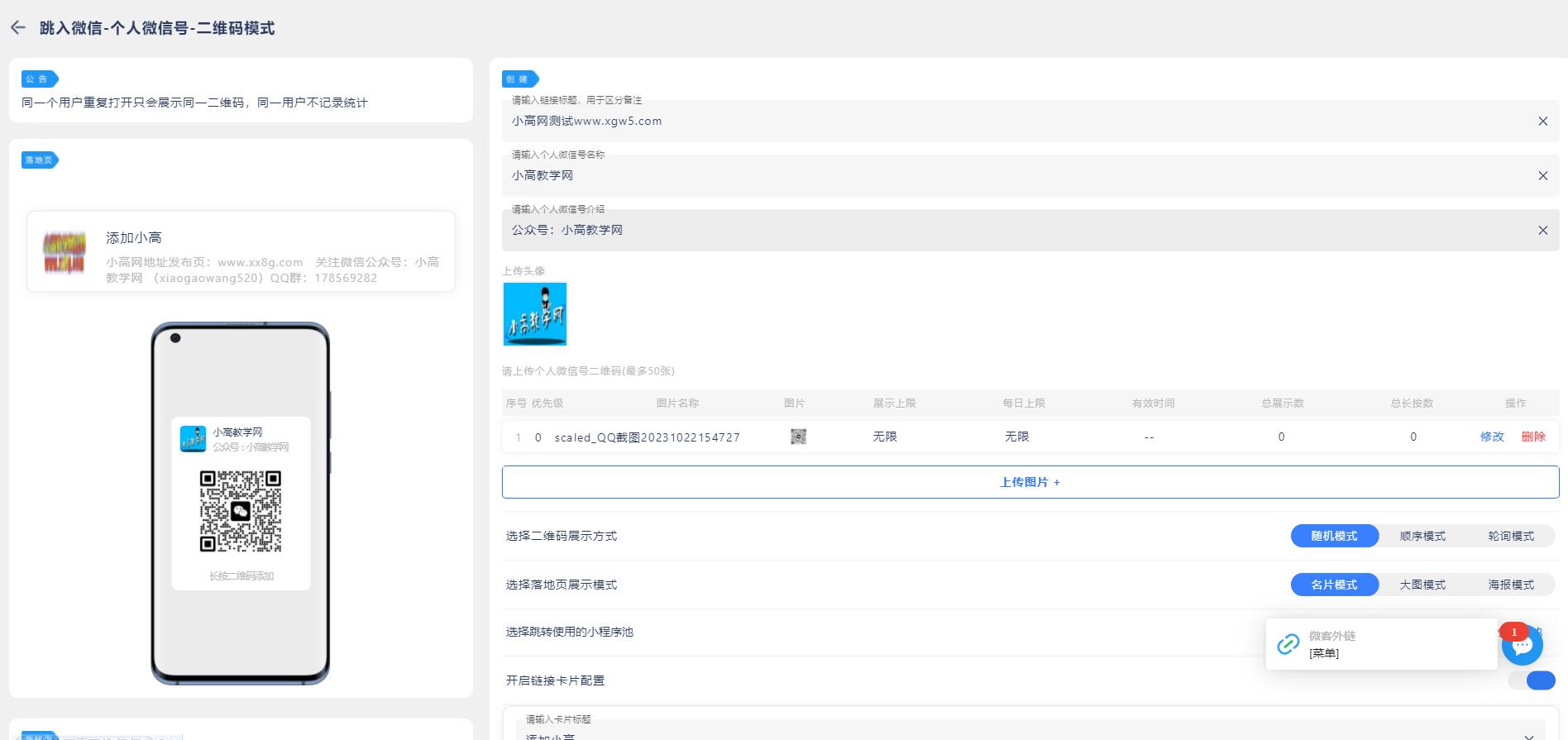Select 大图模式 landing page mode
This screenshot has height=740, width=1568.
click(x=1422, y=585)
